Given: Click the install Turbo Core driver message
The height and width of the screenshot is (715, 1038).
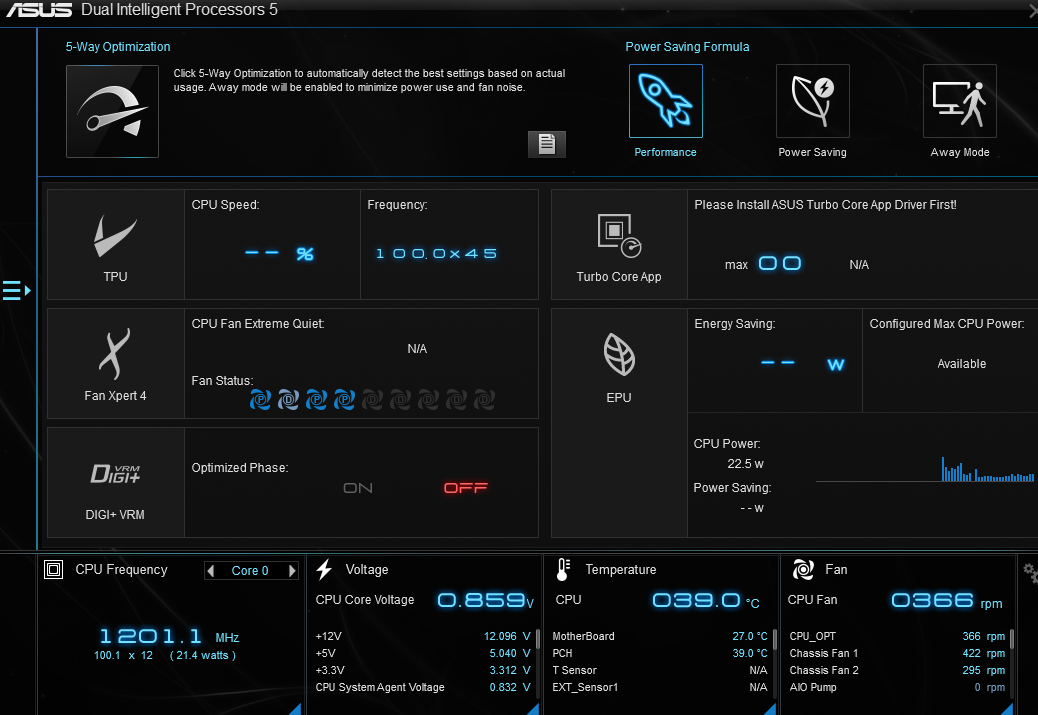Looking at the screenshot, I should (x=825, y=205).
